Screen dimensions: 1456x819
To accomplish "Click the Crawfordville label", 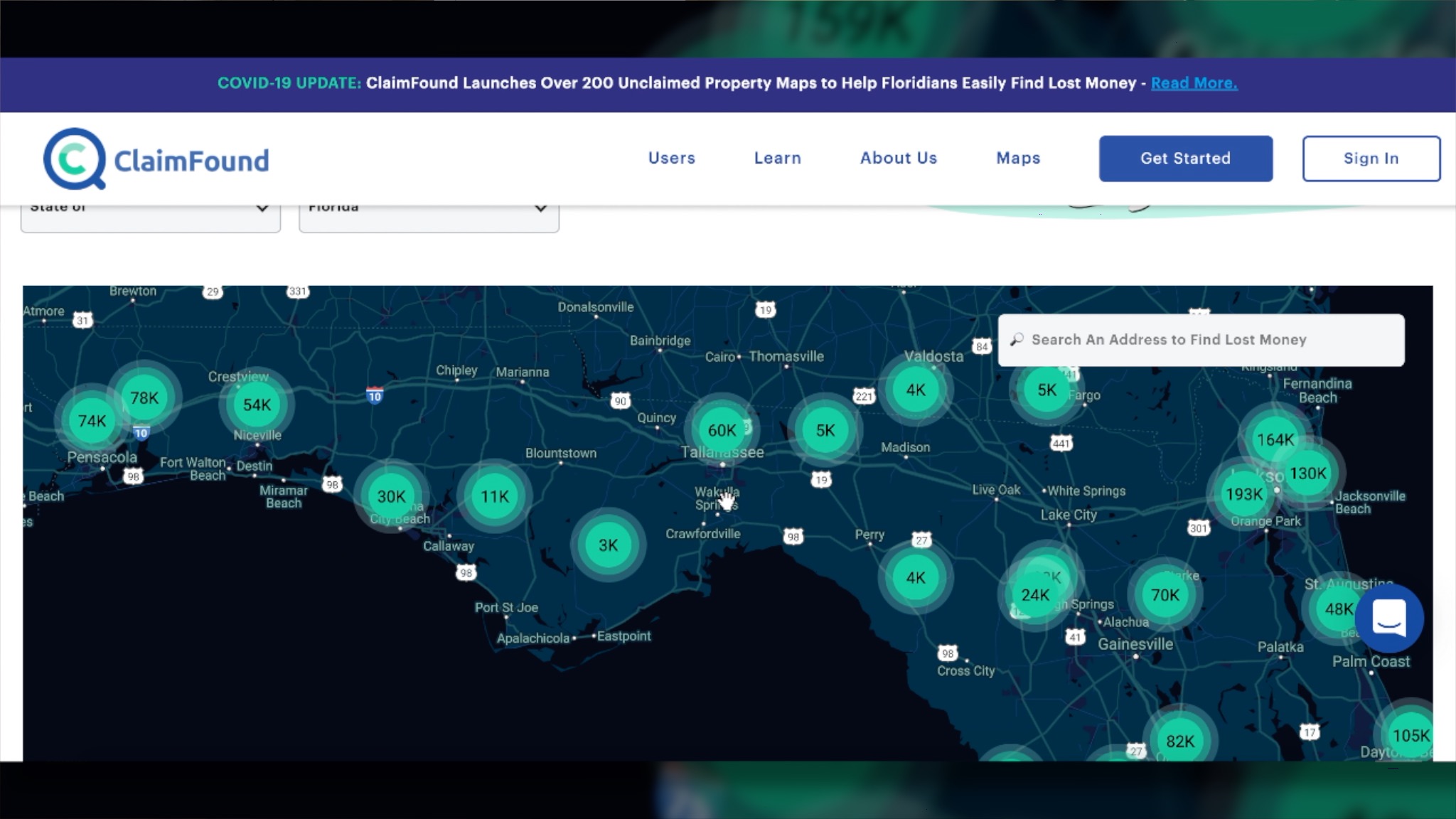I will tap(702, 534).
